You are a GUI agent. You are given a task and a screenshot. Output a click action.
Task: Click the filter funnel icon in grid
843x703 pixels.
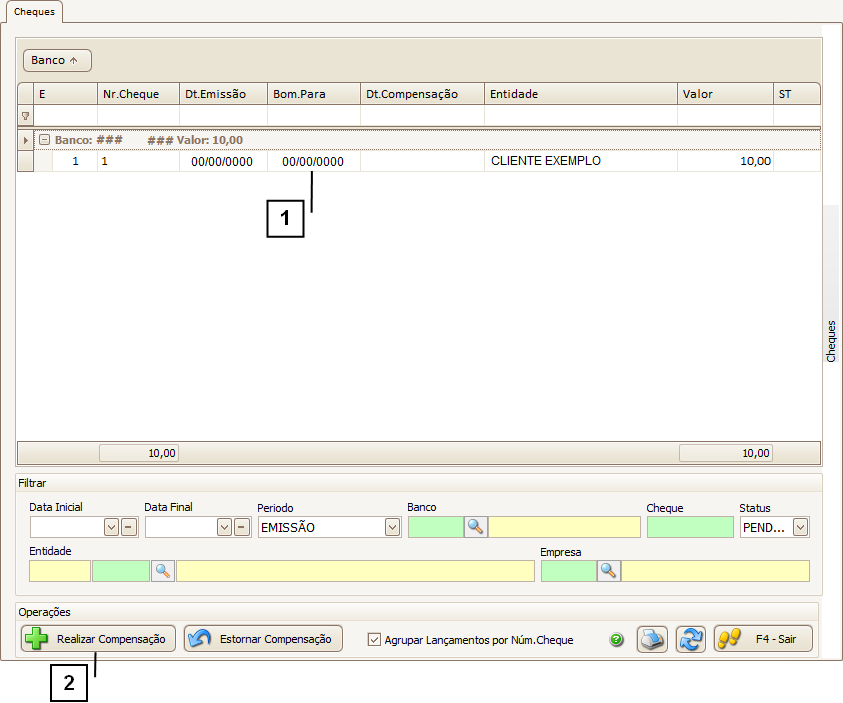tap(26, 116)
